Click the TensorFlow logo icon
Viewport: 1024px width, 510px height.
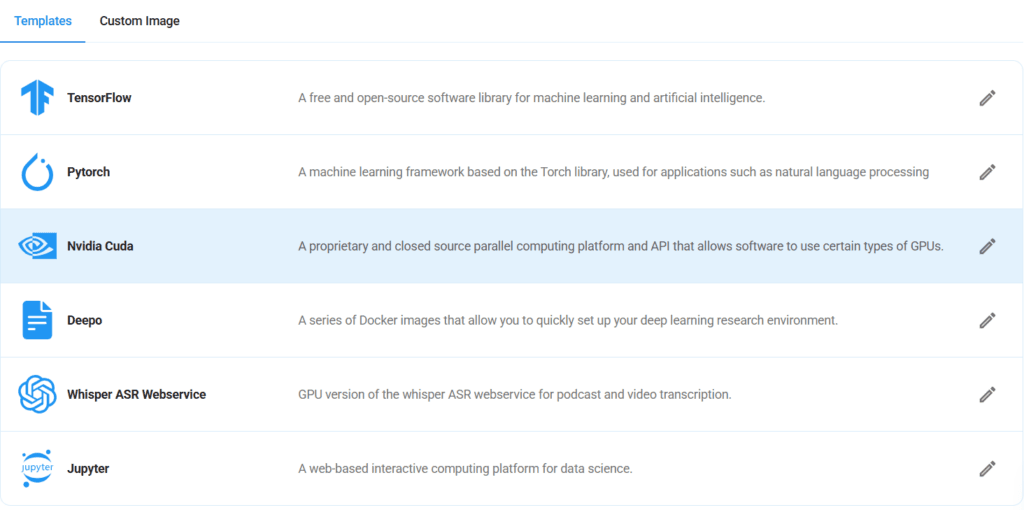pyautogui.click(x=37, y=98)
